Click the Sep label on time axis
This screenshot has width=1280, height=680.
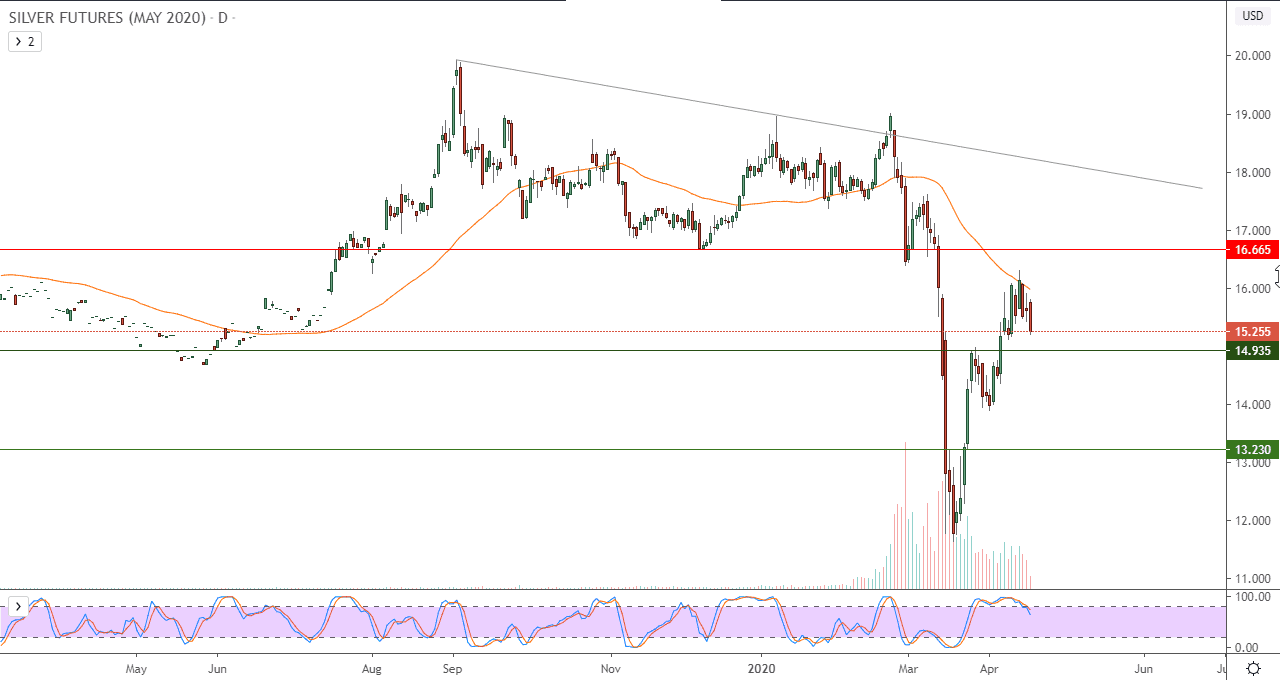coord(453,668)
